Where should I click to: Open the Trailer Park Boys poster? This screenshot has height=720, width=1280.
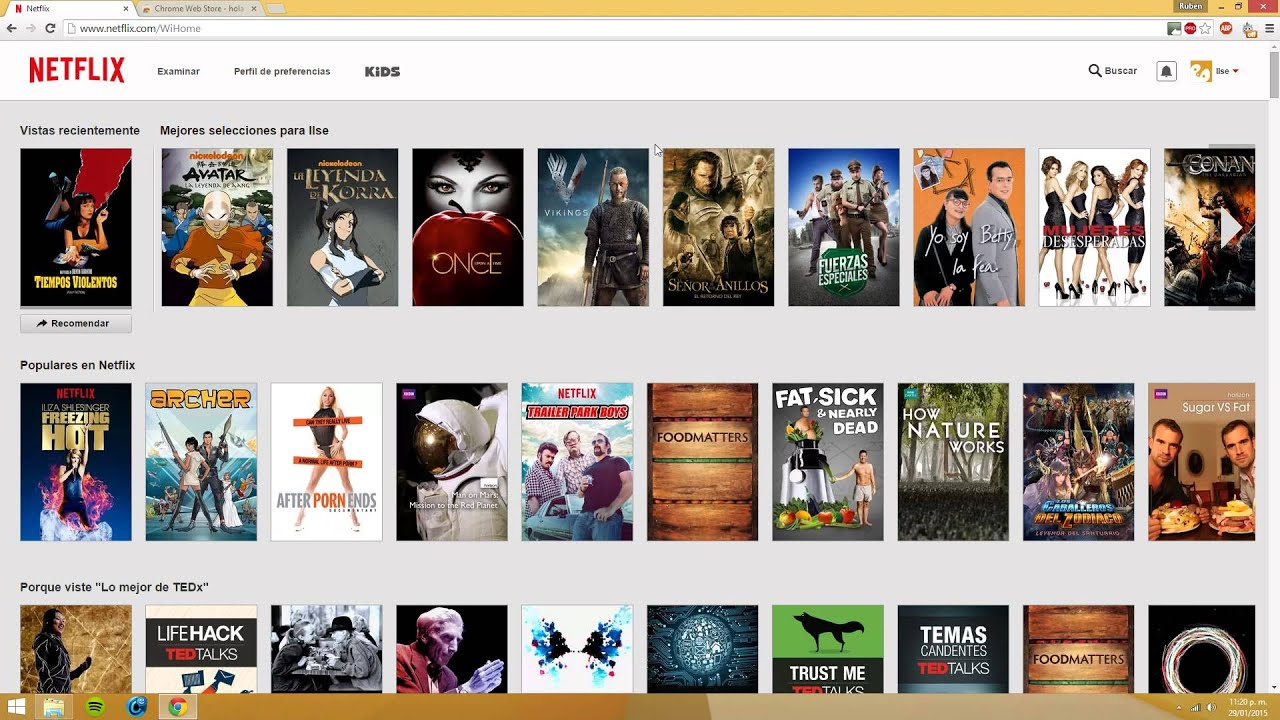[x=577, y=462]
